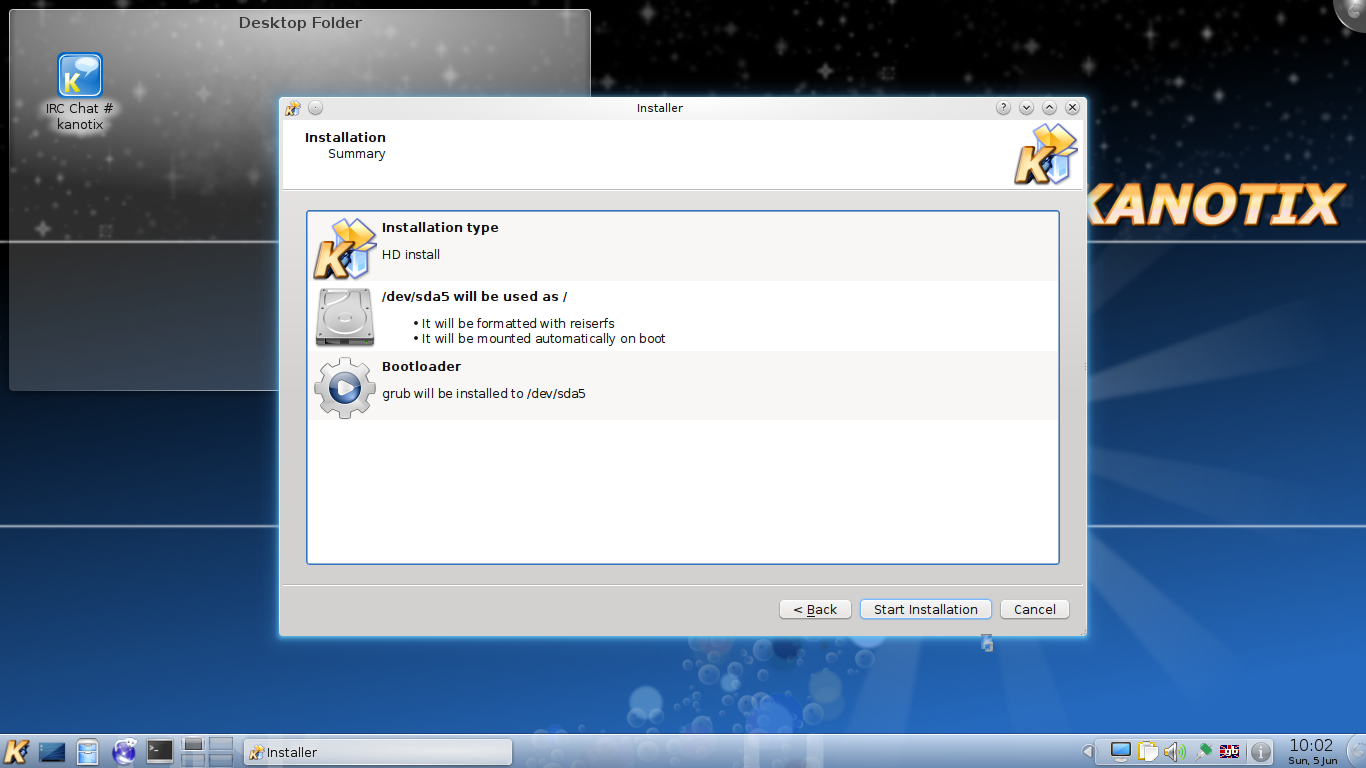Launch the Konqueror web browser globe icon
Screen dimensions: 1366x768
(x=125, y=751)
